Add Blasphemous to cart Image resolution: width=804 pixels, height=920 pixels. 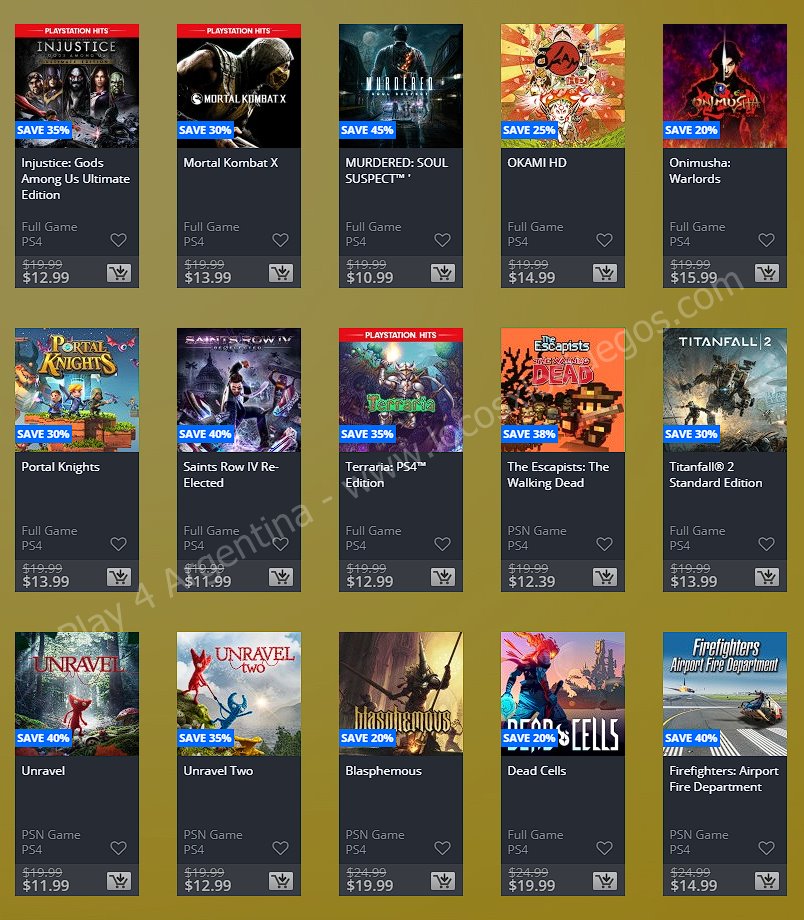tap(442, 881)
